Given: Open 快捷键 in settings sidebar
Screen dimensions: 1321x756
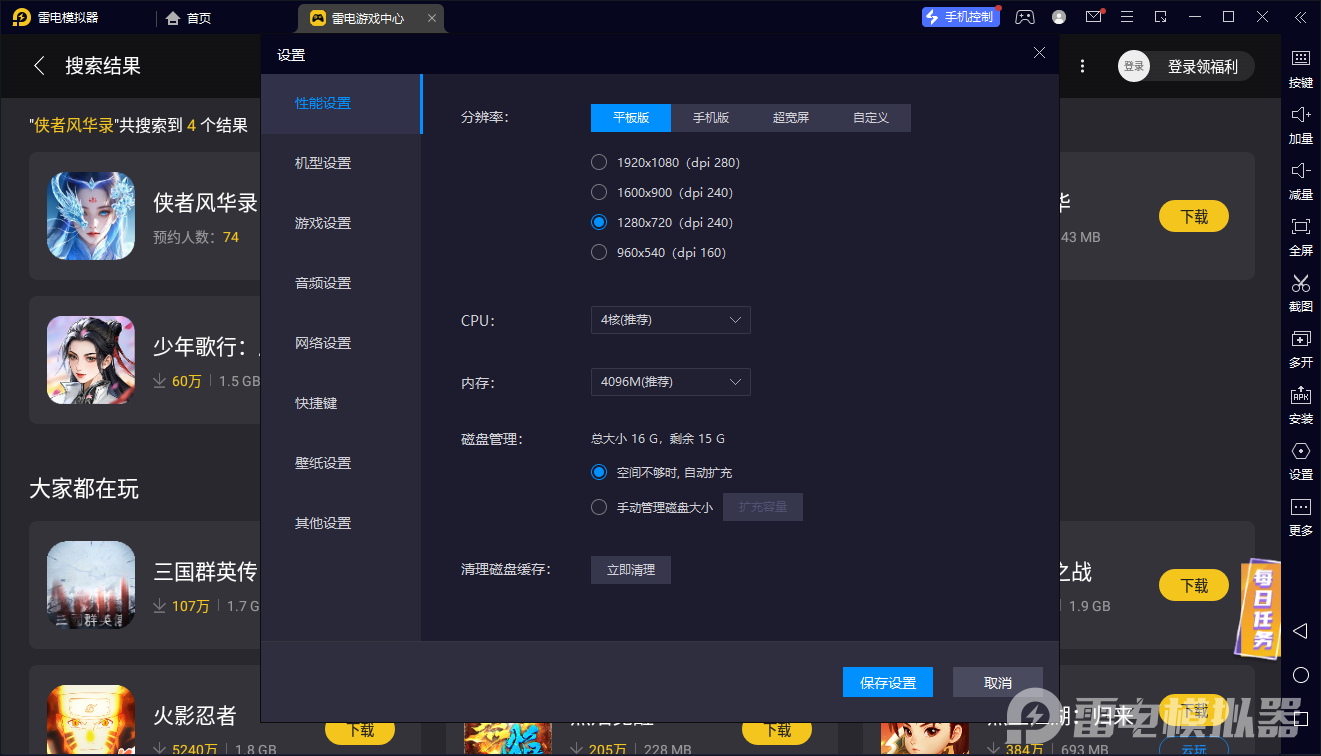Looking at the screenshot, I should (341, 404).
